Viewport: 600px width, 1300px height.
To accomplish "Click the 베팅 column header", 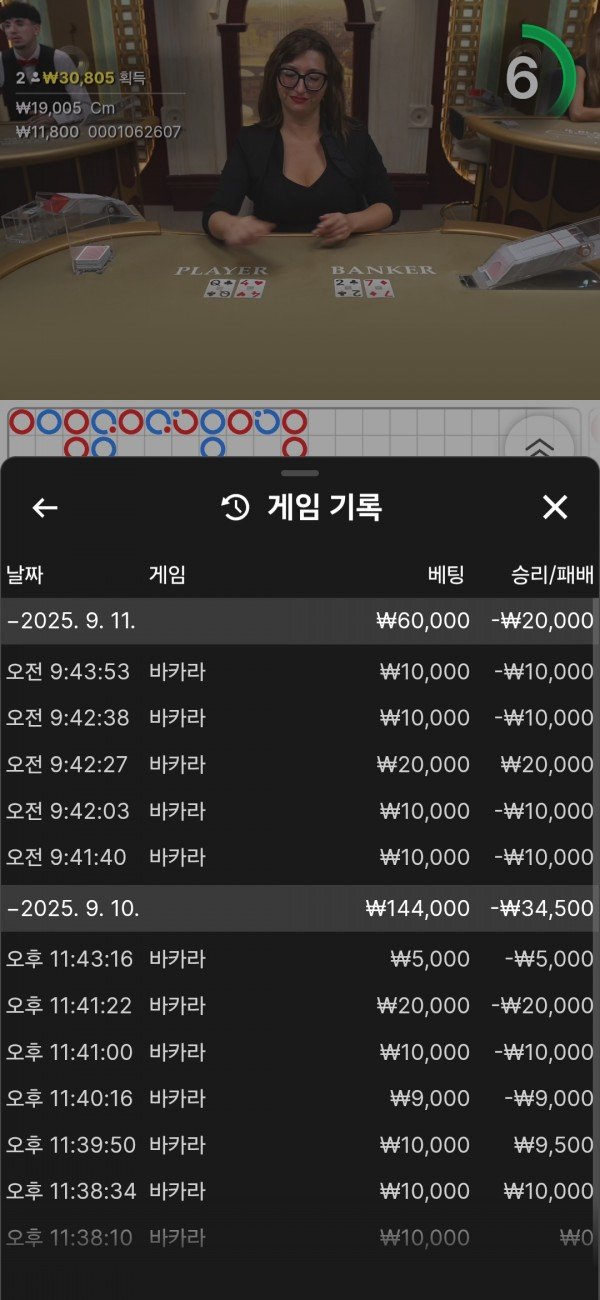I will point(446,575).
